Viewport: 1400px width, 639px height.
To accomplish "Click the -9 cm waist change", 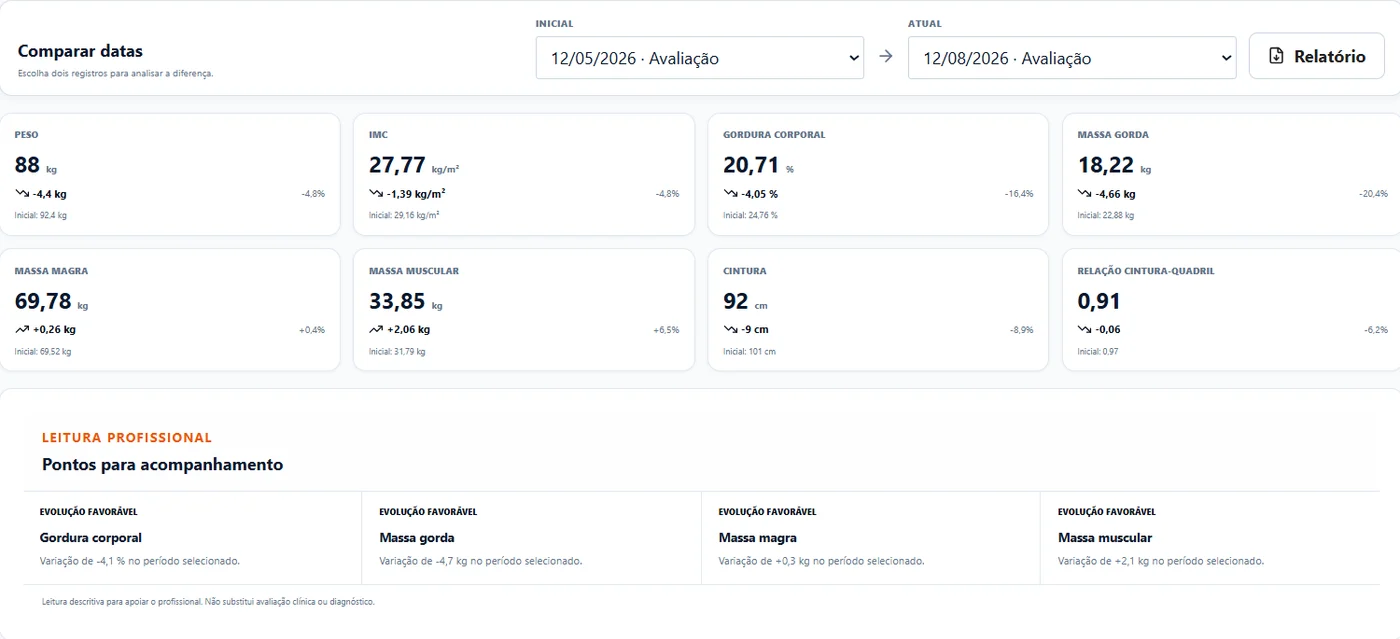I will click(x=755, y=329).
